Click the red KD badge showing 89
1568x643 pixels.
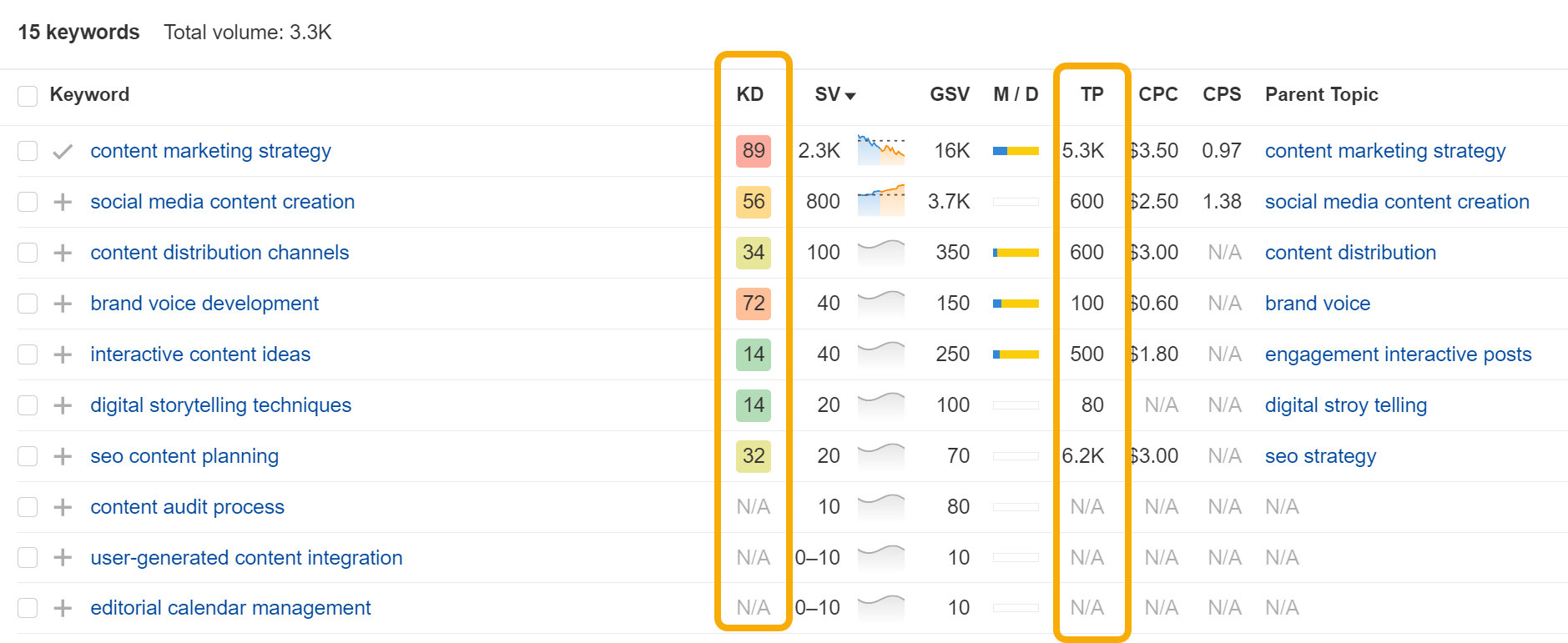pos(752,151)
